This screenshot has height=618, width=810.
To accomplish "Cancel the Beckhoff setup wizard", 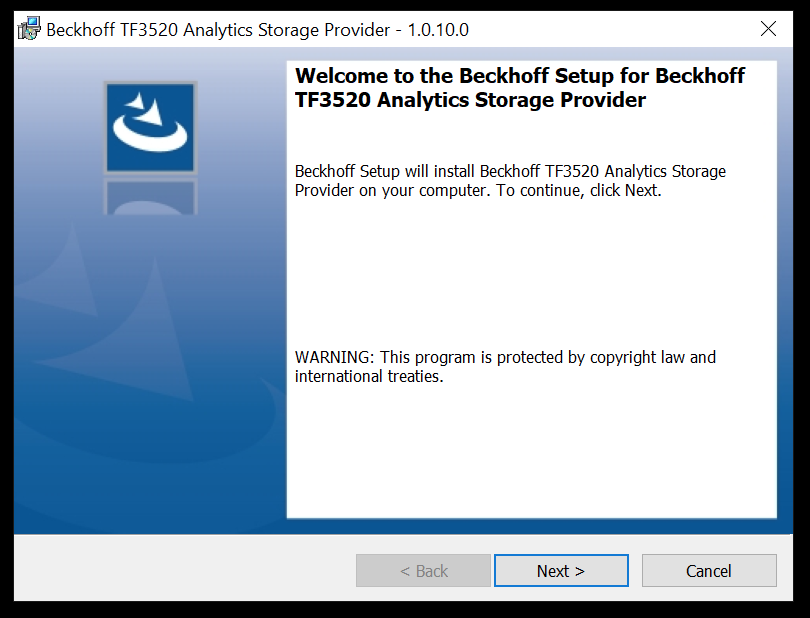I will coord(709,570).
